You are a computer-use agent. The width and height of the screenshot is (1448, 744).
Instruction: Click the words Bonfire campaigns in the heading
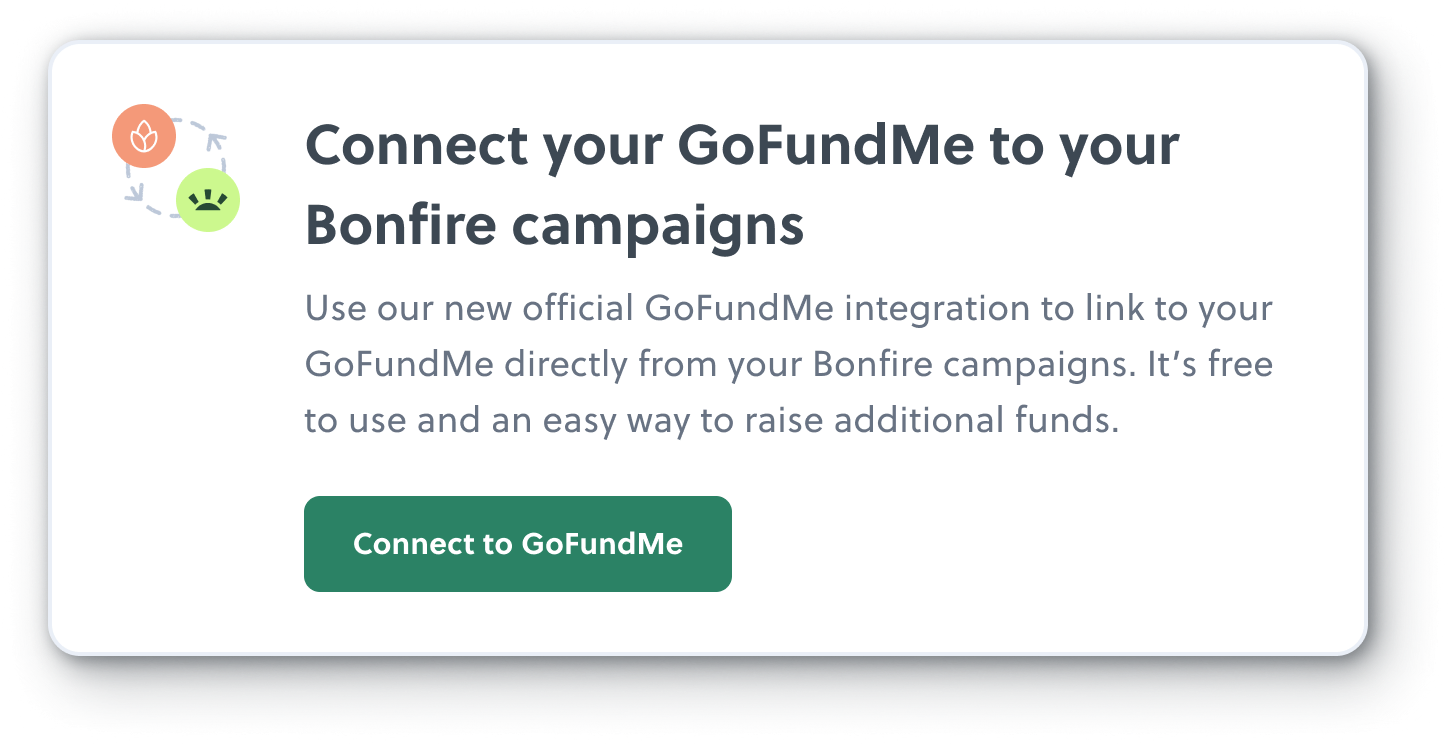pos(555,224)
